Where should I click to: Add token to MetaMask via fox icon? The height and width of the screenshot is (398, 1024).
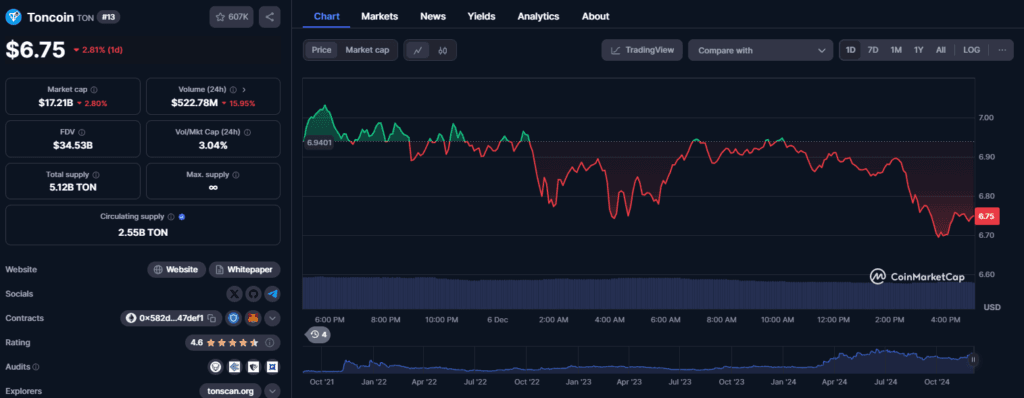(253, 318)
